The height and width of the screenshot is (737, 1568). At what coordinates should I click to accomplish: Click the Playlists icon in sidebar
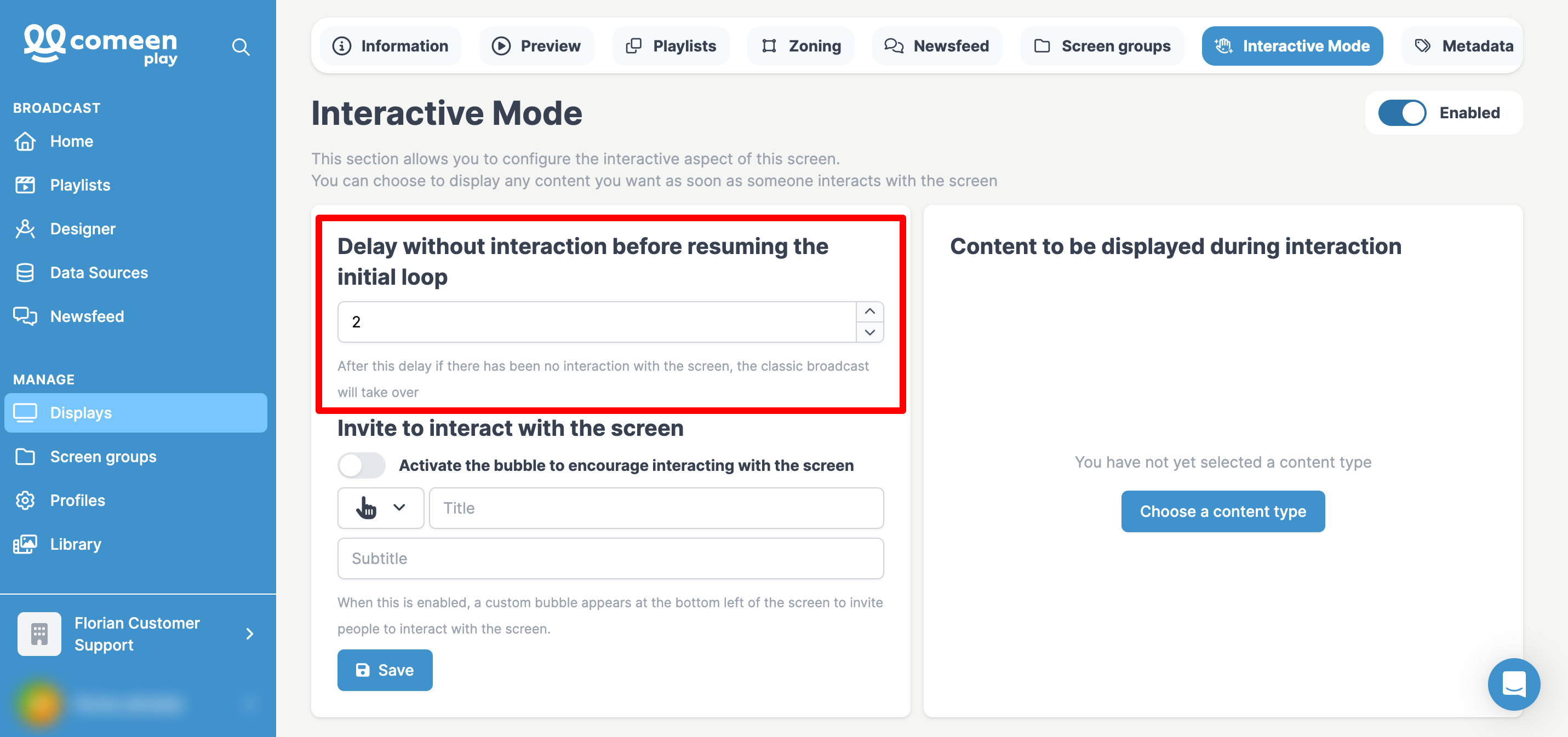[25, 185]
